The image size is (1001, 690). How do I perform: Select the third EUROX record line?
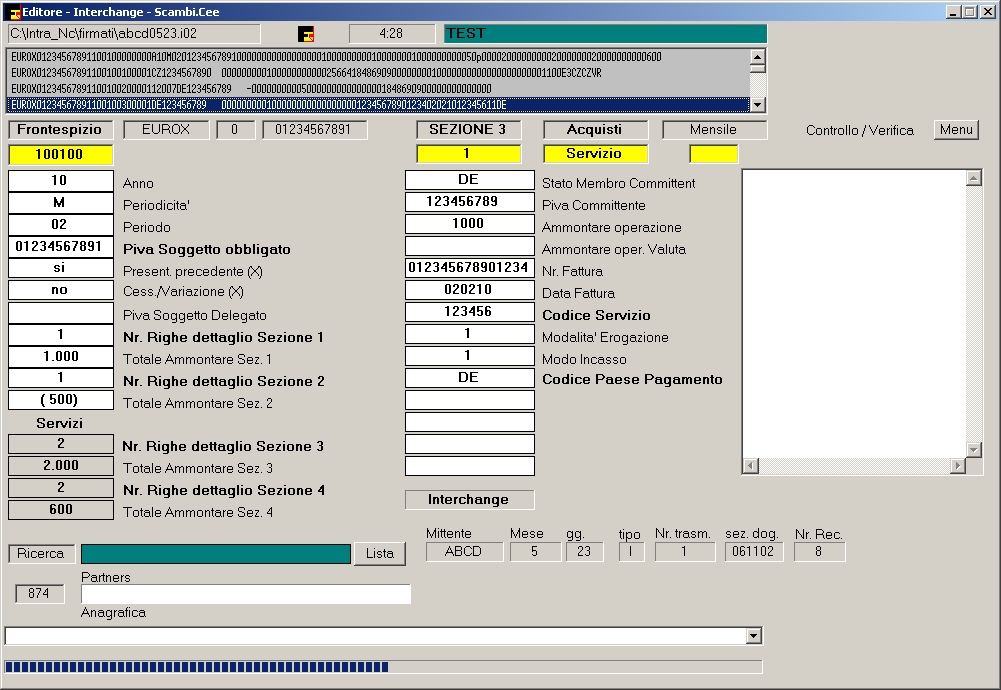point(378,89)
